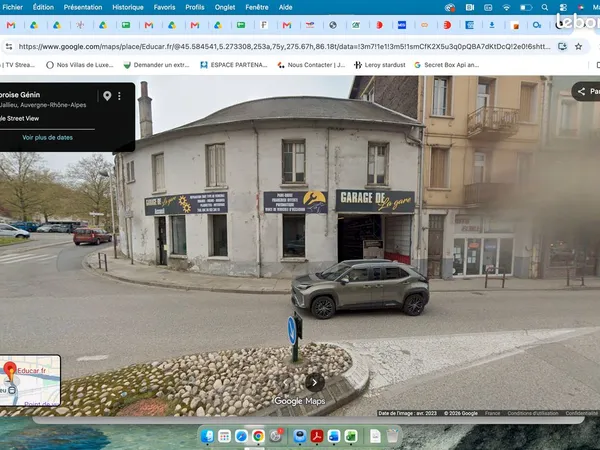Open Adobe Acrobat from the Dock

(x=317, y=436)
